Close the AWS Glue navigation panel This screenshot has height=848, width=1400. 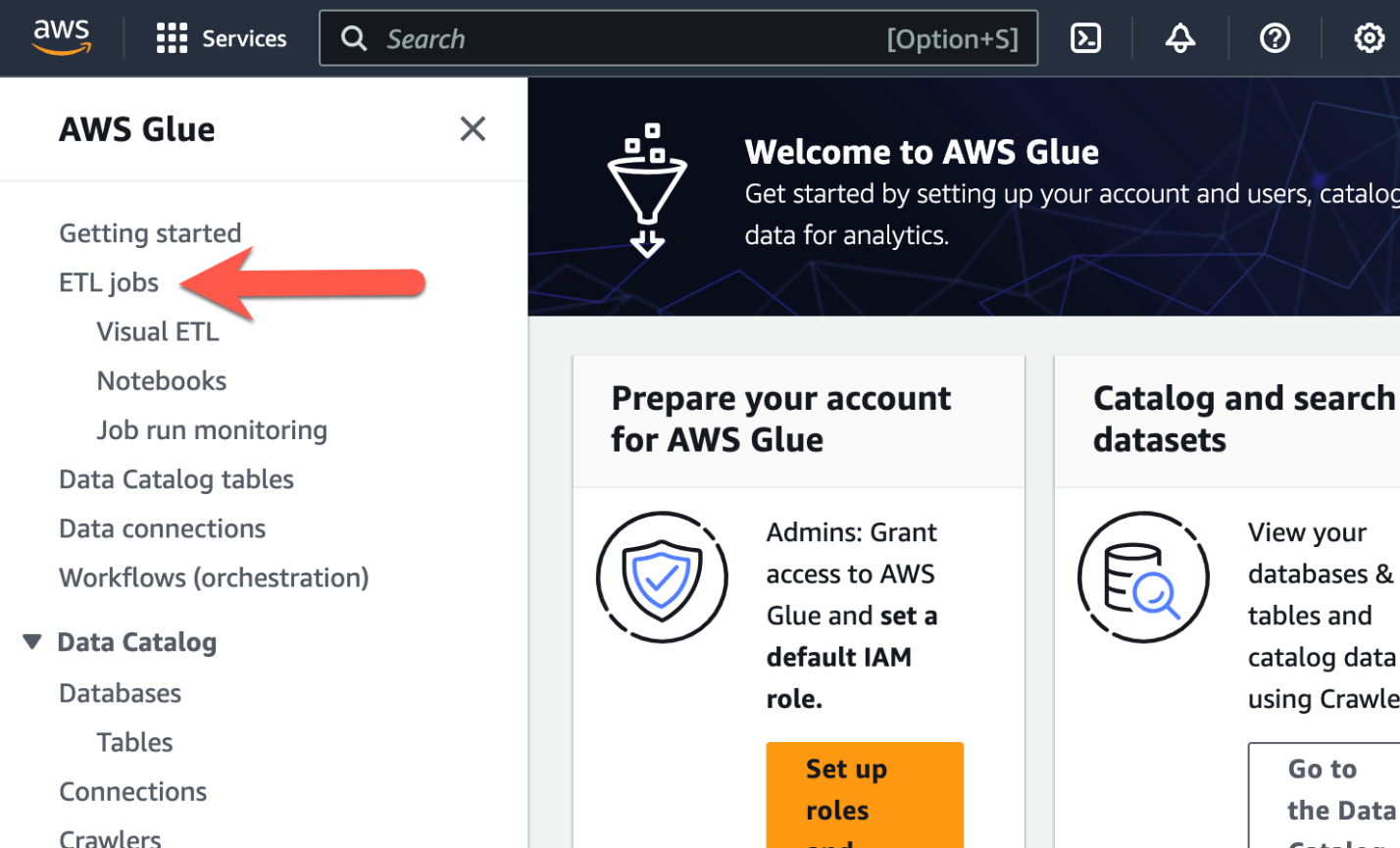point(473,128)
